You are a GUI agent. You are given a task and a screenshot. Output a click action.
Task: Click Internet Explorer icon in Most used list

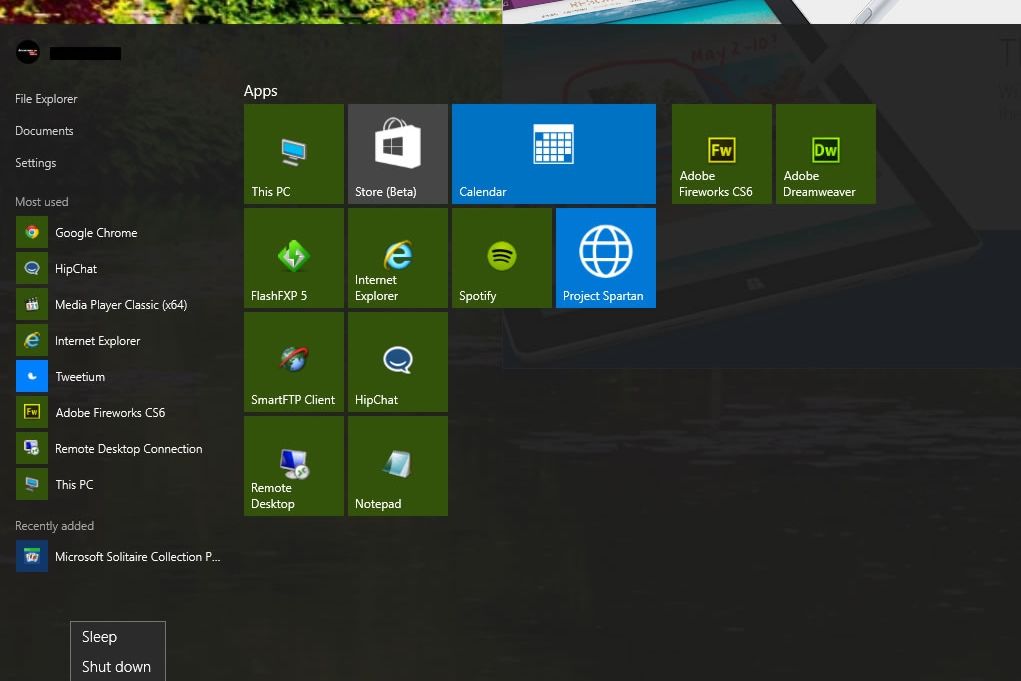pyautogui.click(x=32, y=340)
